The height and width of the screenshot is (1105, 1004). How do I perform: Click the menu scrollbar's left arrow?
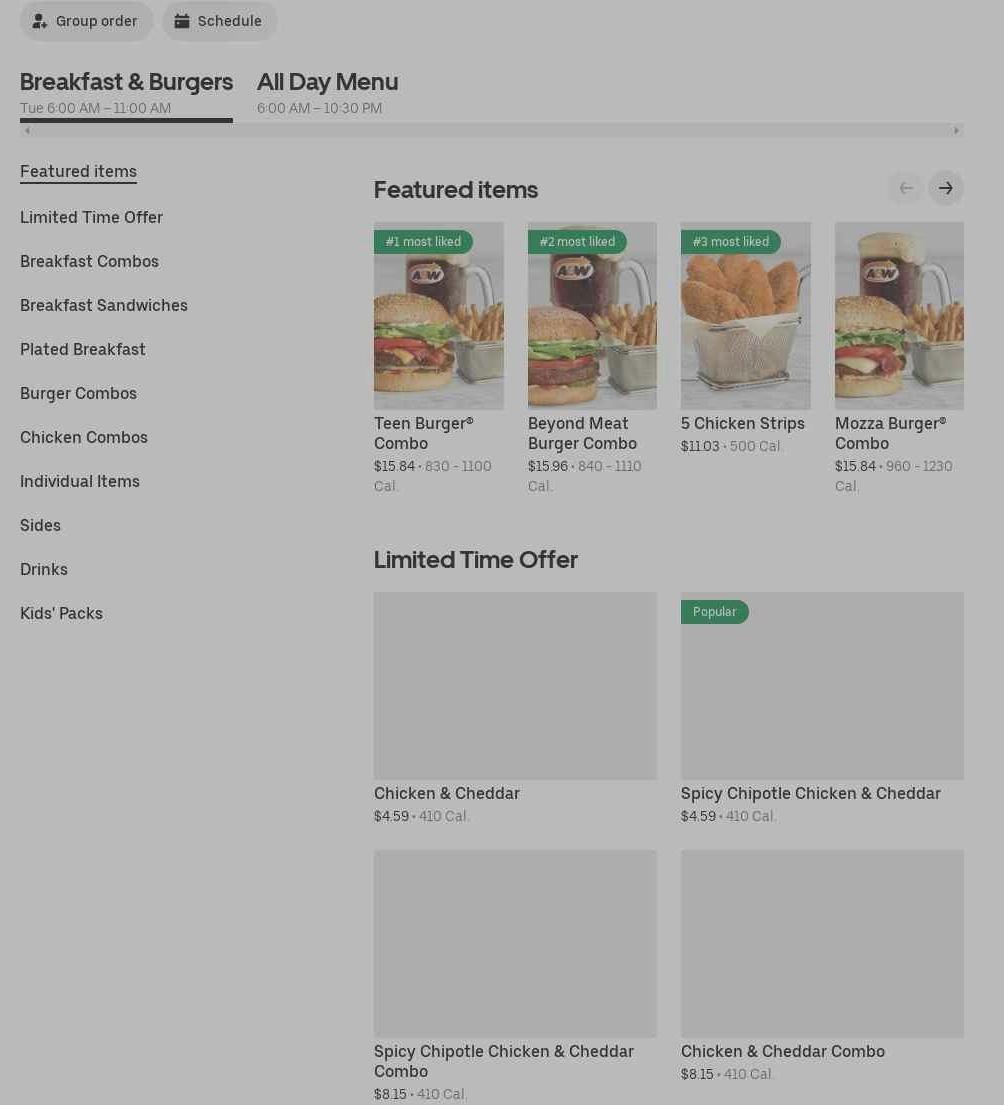coord(27,130)
